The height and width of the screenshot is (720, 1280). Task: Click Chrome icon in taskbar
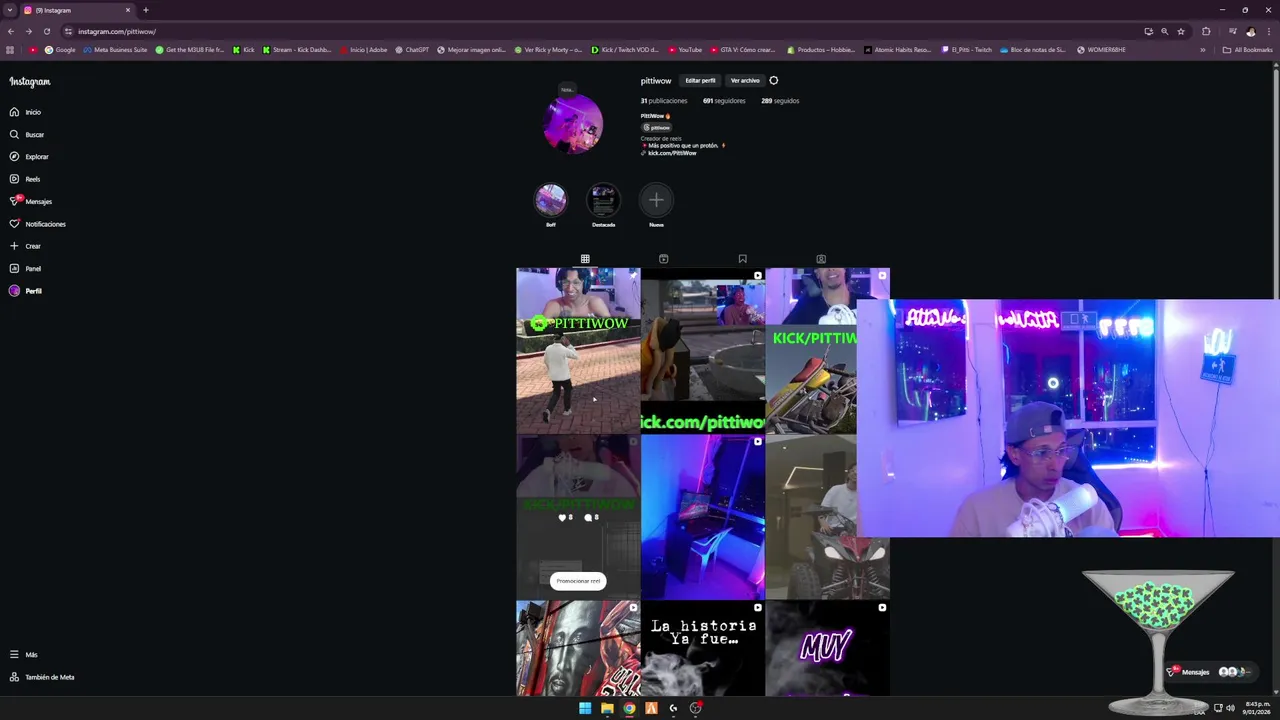(629, 708)
